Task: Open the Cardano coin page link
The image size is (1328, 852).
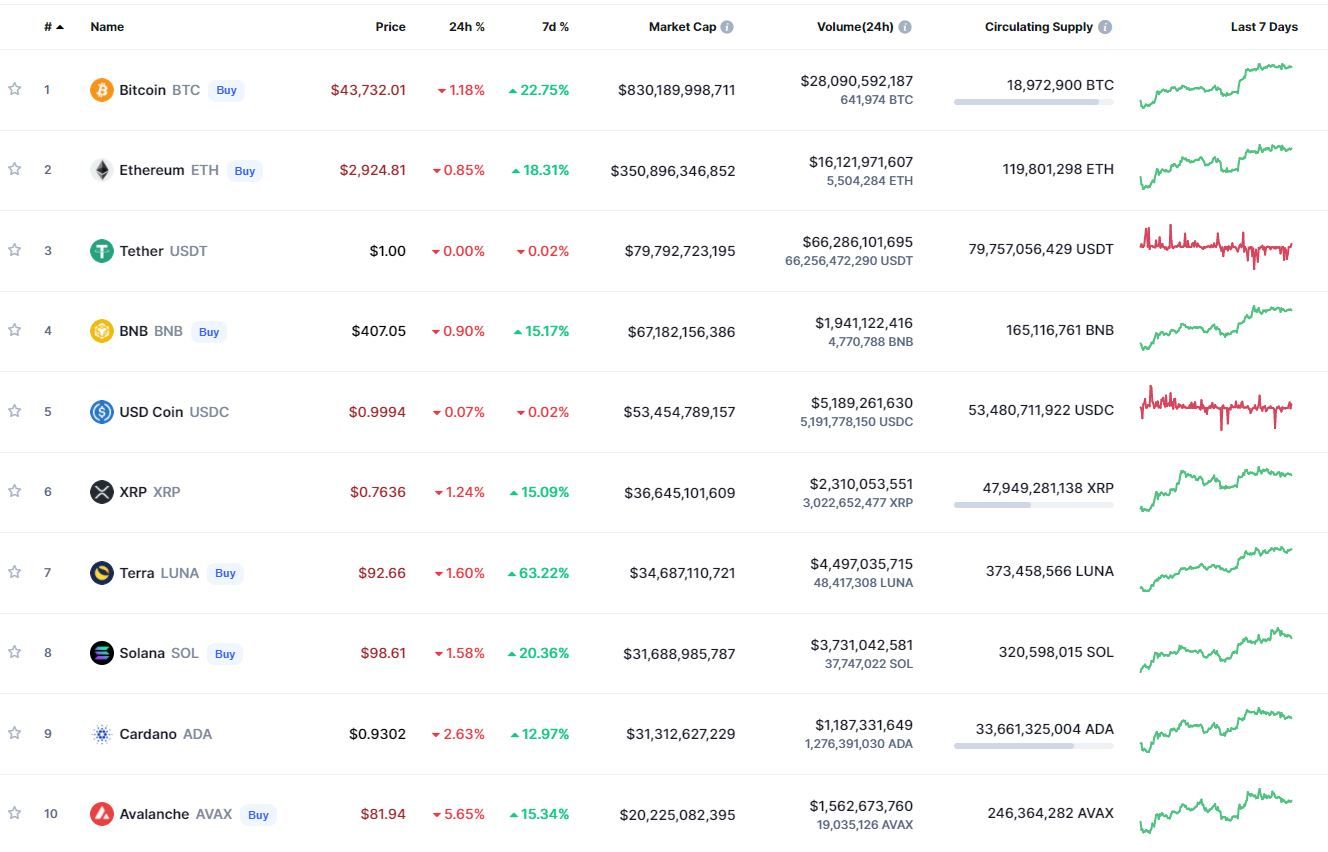Action: [148, 734]
